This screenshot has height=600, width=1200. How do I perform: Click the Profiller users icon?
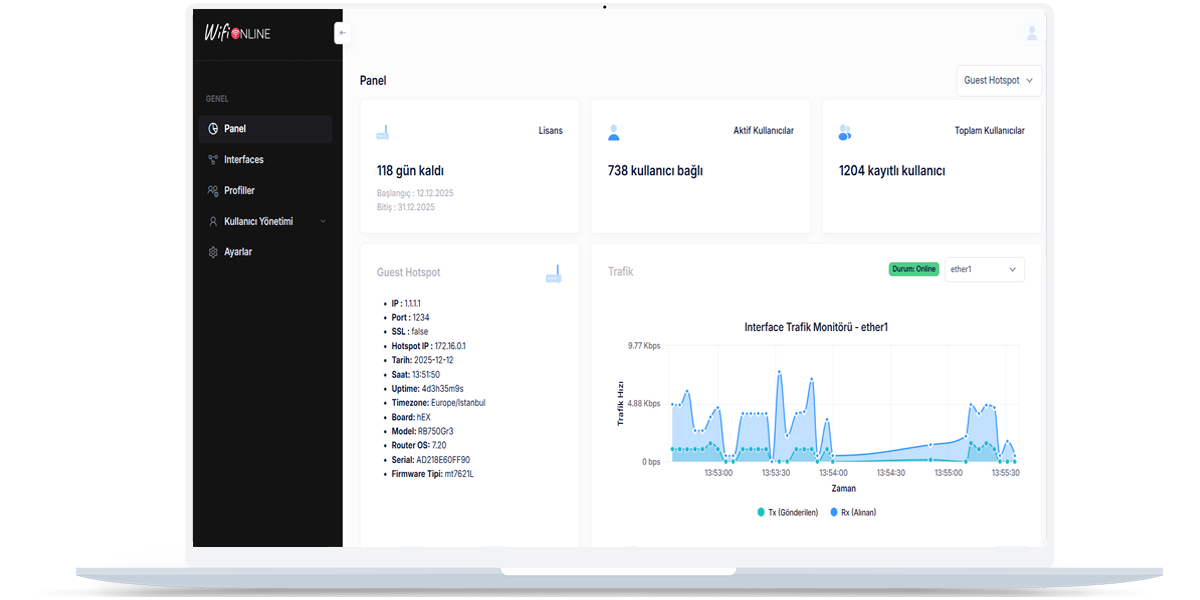click(212, 191)
